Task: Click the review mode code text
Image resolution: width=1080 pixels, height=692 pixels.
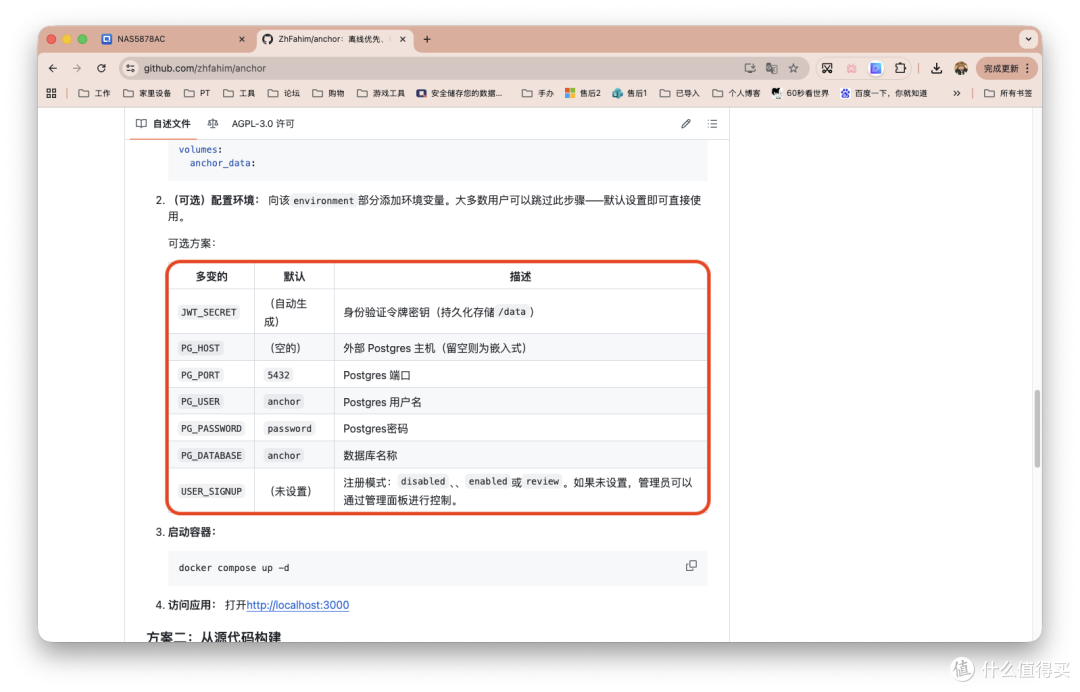Action: click(543, 481)
